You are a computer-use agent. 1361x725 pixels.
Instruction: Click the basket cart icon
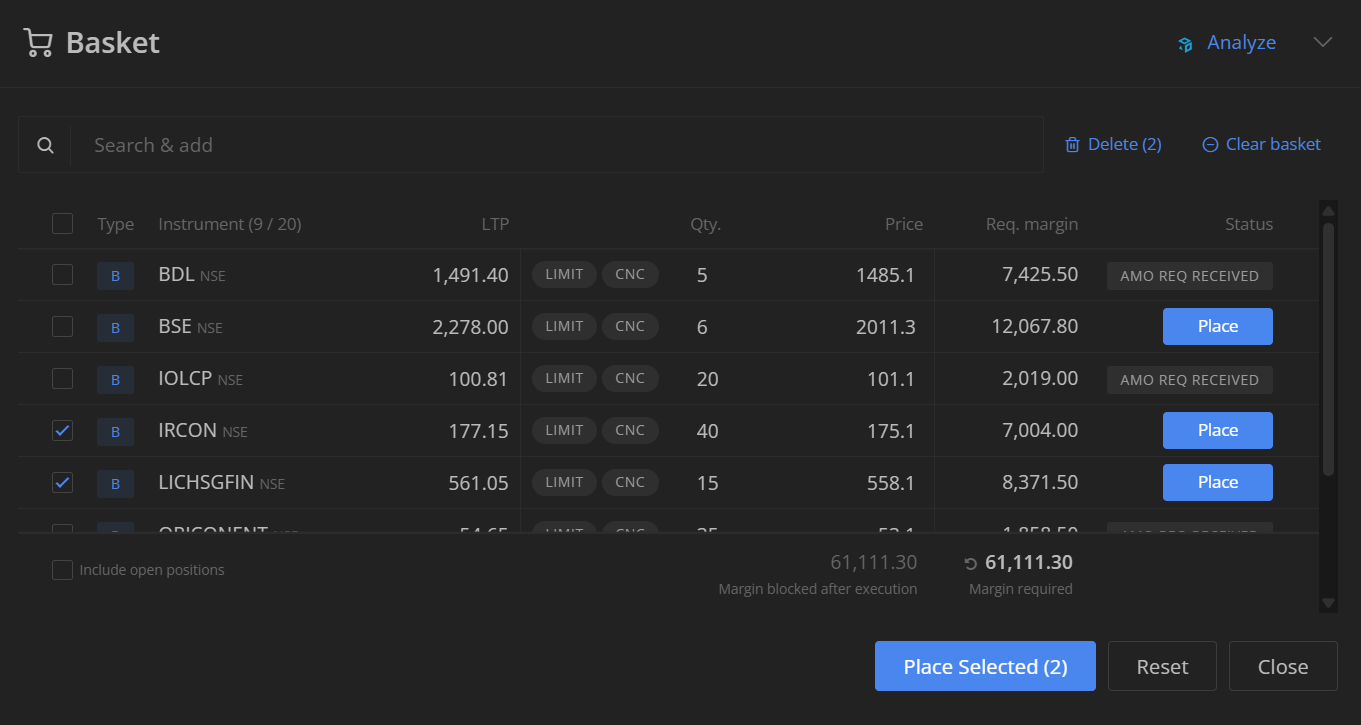point(38,43)
